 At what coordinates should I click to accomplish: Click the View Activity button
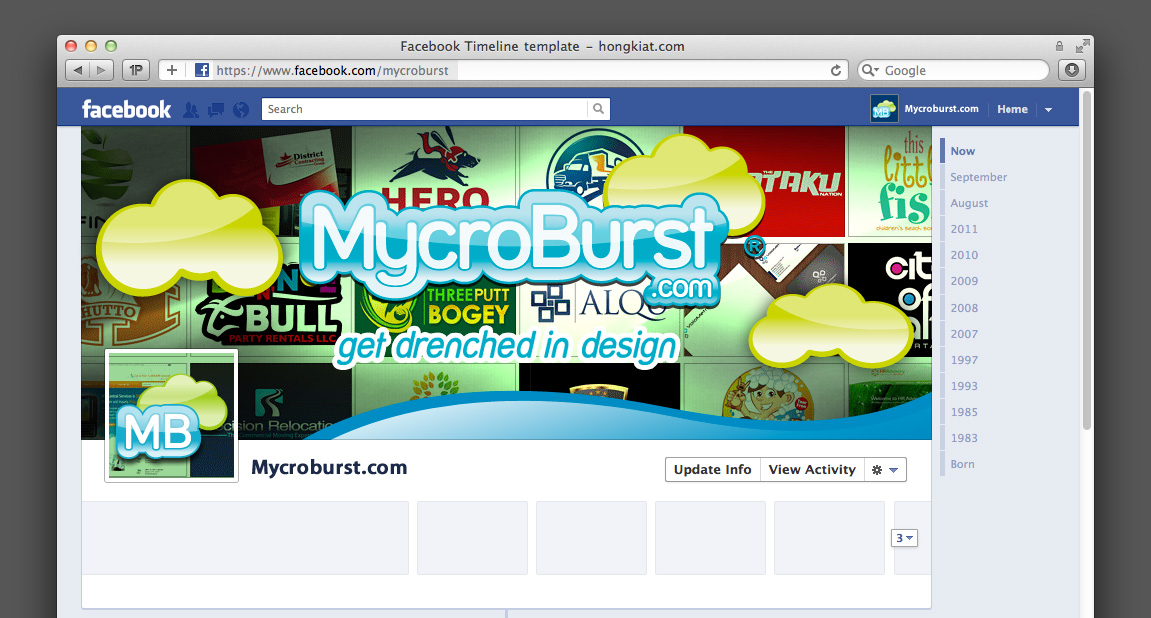811,470
